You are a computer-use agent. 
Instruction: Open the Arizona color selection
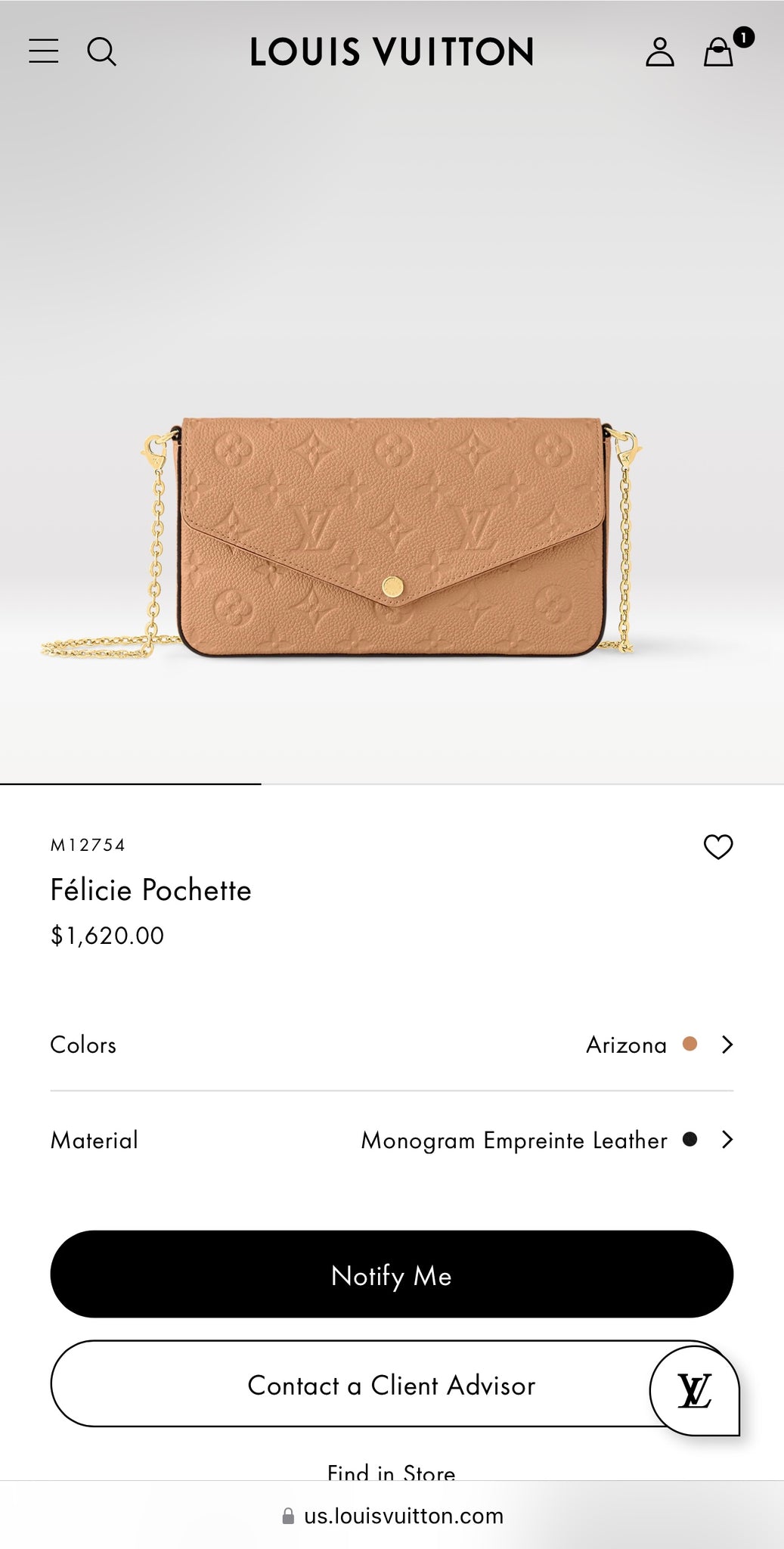click(626, 1045)
